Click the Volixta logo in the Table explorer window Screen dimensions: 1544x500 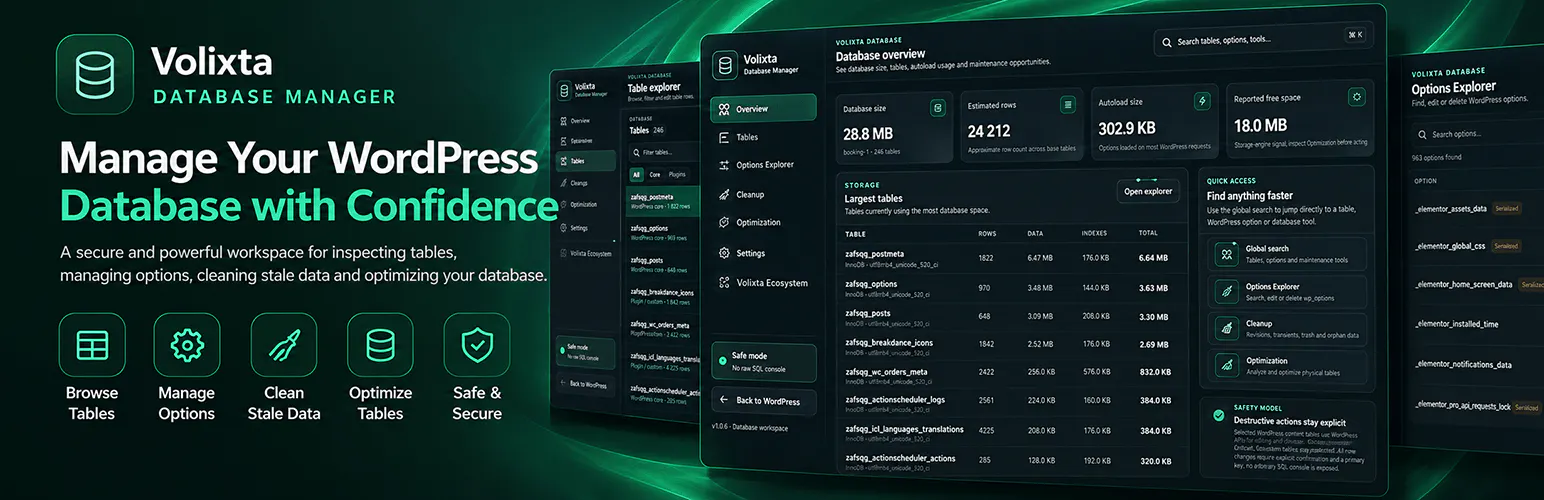tap(564, 91)
